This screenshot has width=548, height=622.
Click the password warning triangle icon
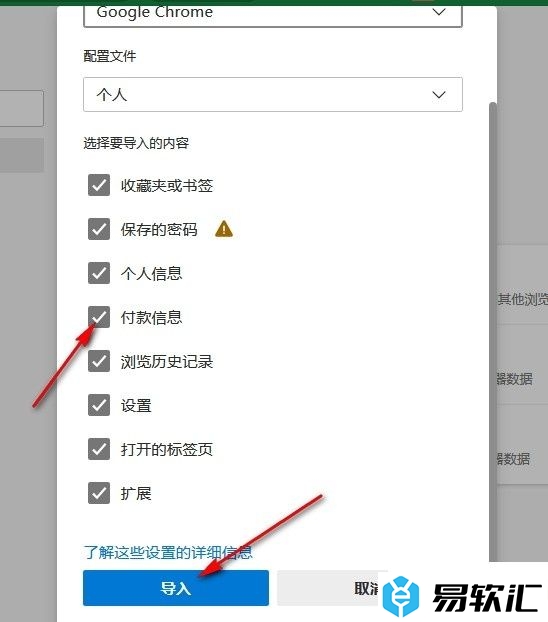[x=224, y=229]
